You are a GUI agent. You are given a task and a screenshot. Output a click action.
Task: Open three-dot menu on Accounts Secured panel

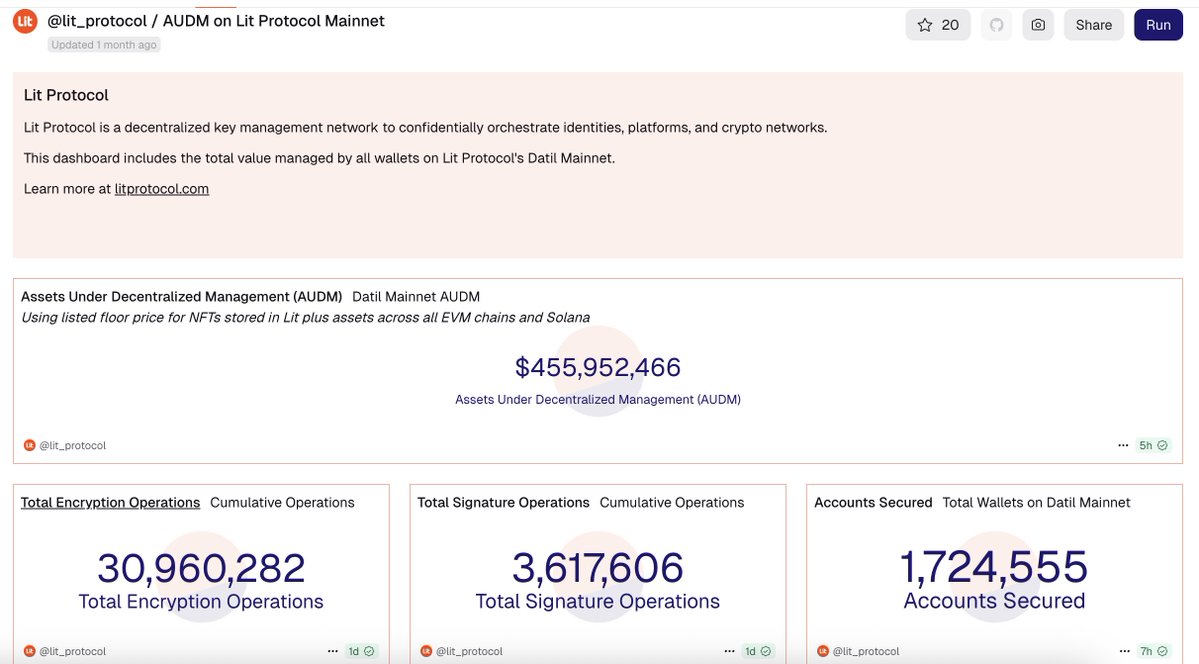[x=1123, y=651]
